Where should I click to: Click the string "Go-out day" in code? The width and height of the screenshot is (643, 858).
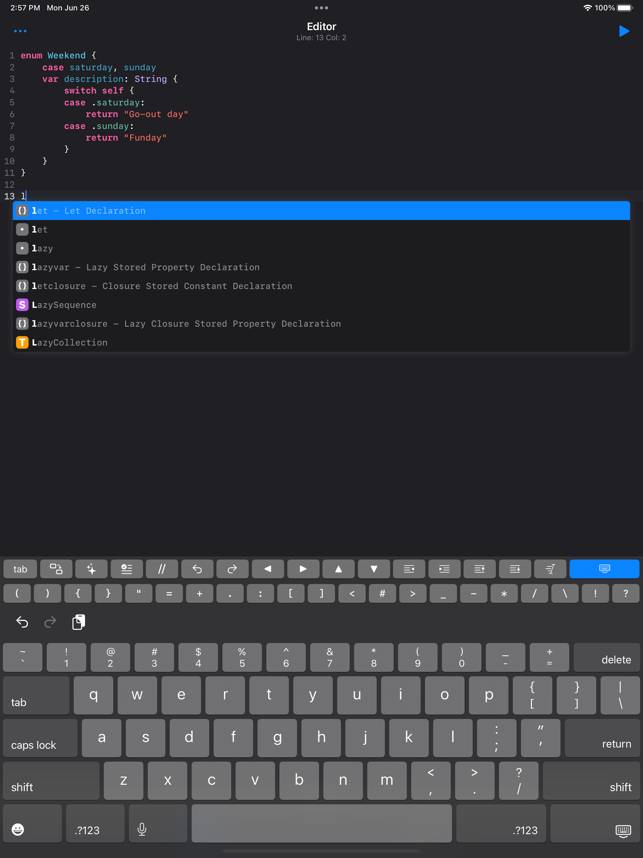coord(156,114)
